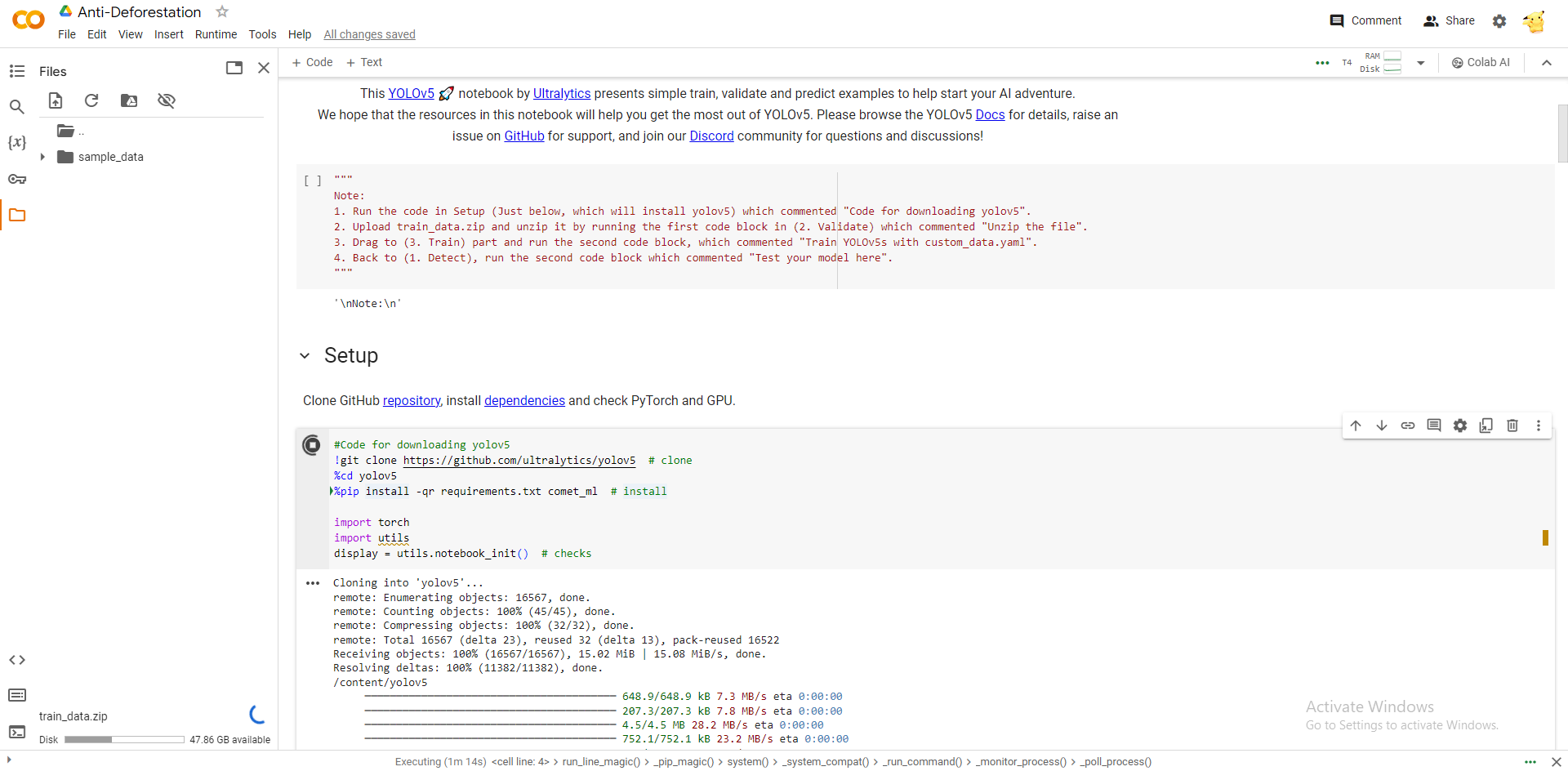Add a new Code cell
The width and height of the screenshot is (1568, 771).
(x=313, y=62)
